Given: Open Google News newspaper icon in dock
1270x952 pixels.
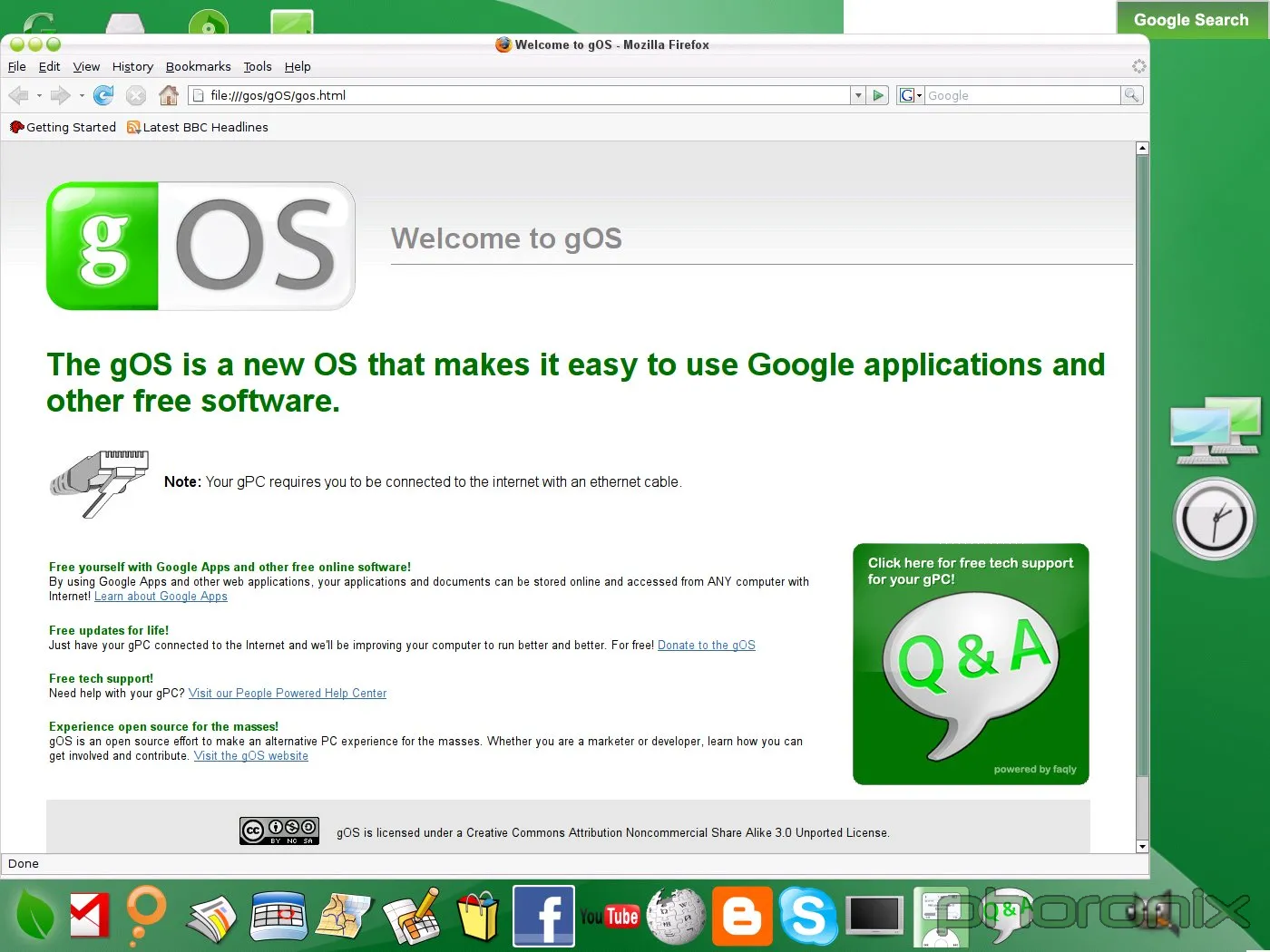Looking at the screenshot, I should tap(211, 918).
